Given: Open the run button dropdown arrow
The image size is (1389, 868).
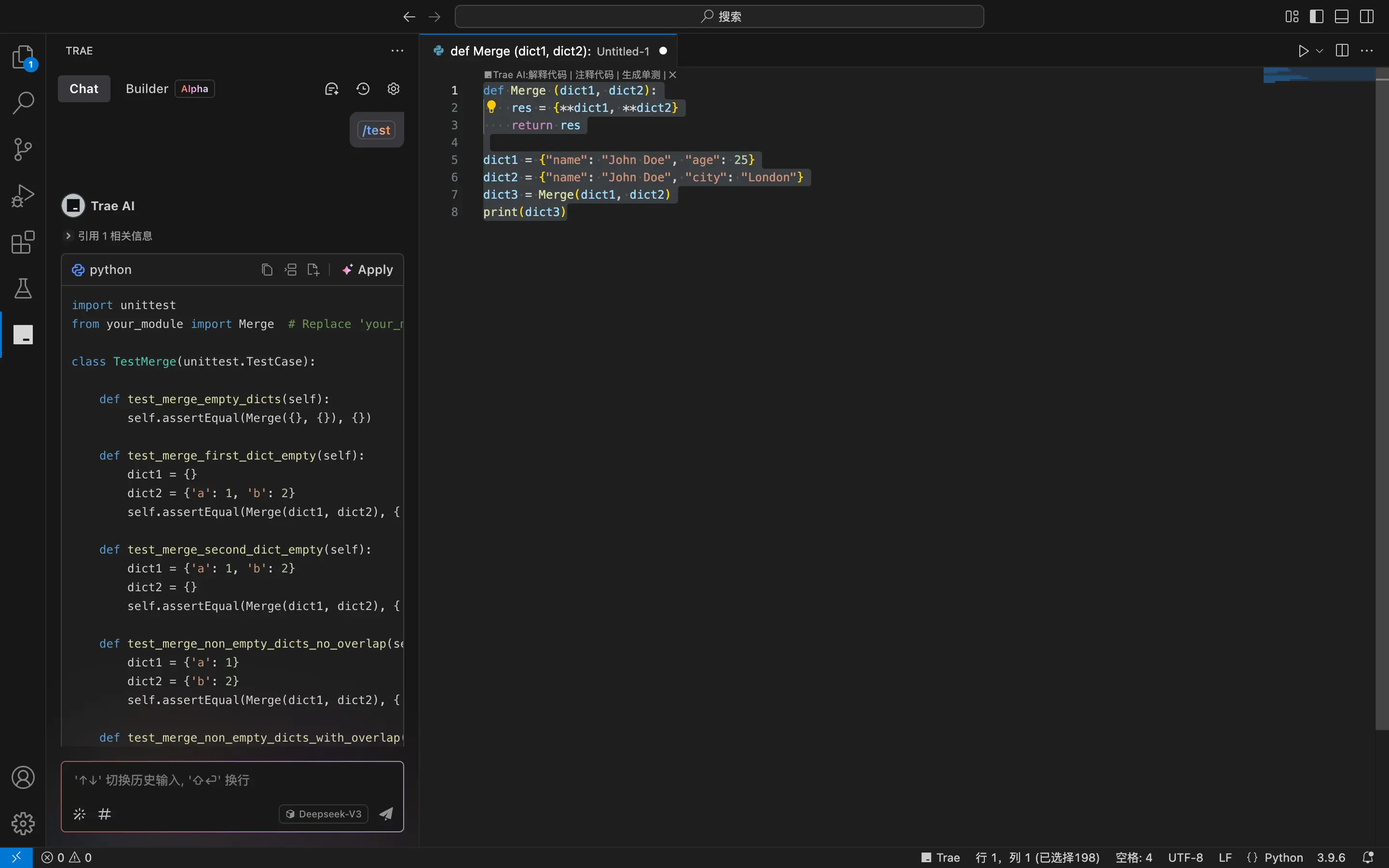Looking at the screenshot, I should 1320,51.
